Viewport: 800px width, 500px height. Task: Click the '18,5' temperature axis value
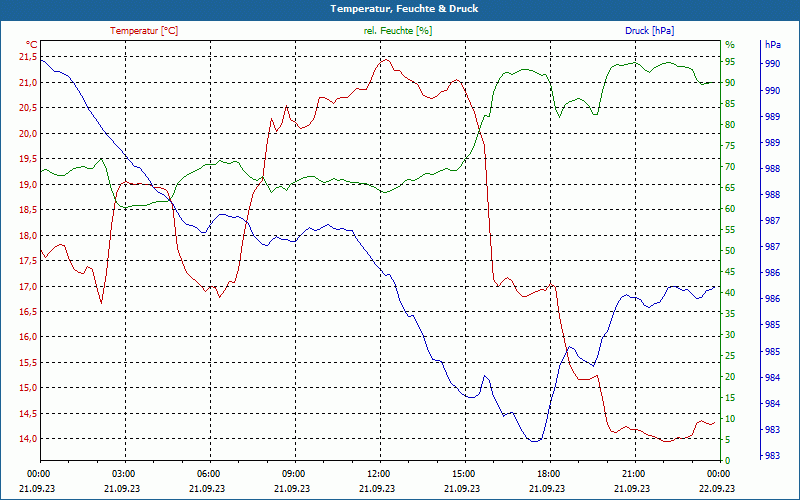[x=28, y=210]
